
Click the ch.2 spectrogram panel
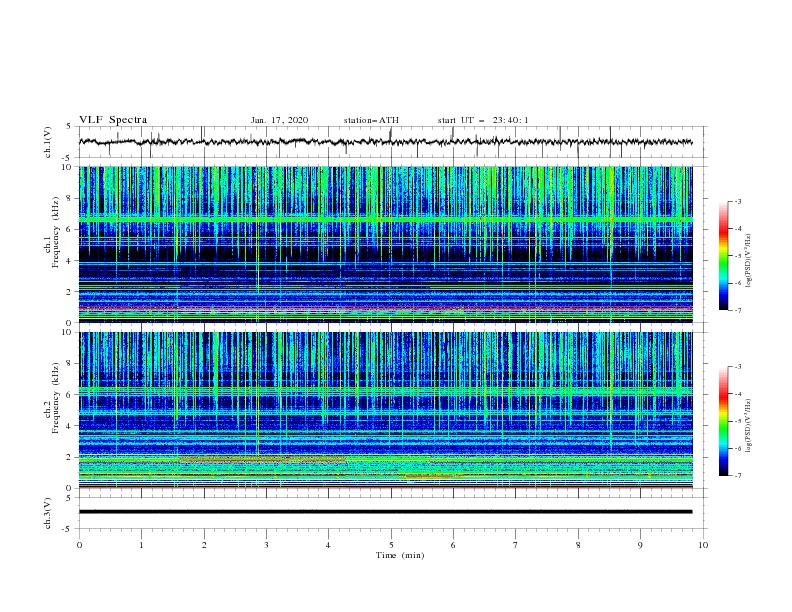385,410
